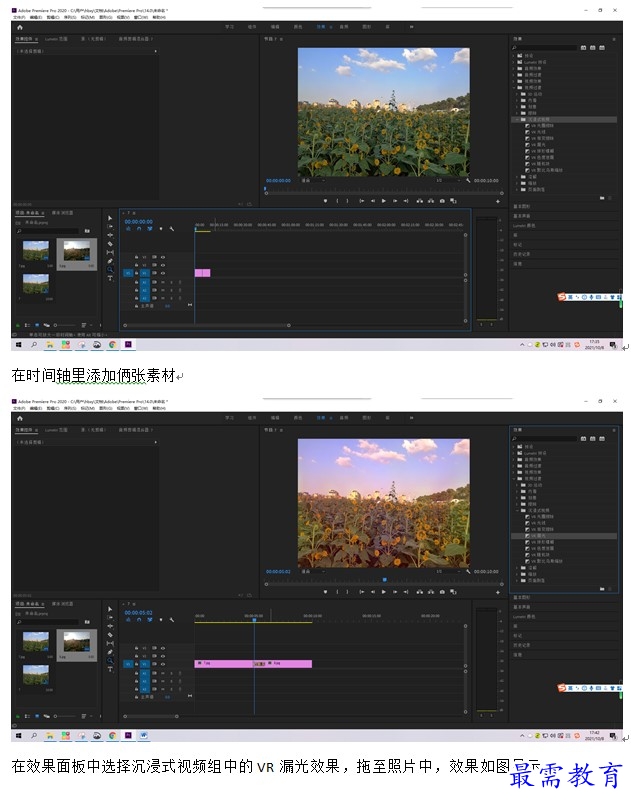Viewport: 631px width, 807px height.
Task: Activate the Slip tool in upper screenshot
Action: [x=110, y=253]
